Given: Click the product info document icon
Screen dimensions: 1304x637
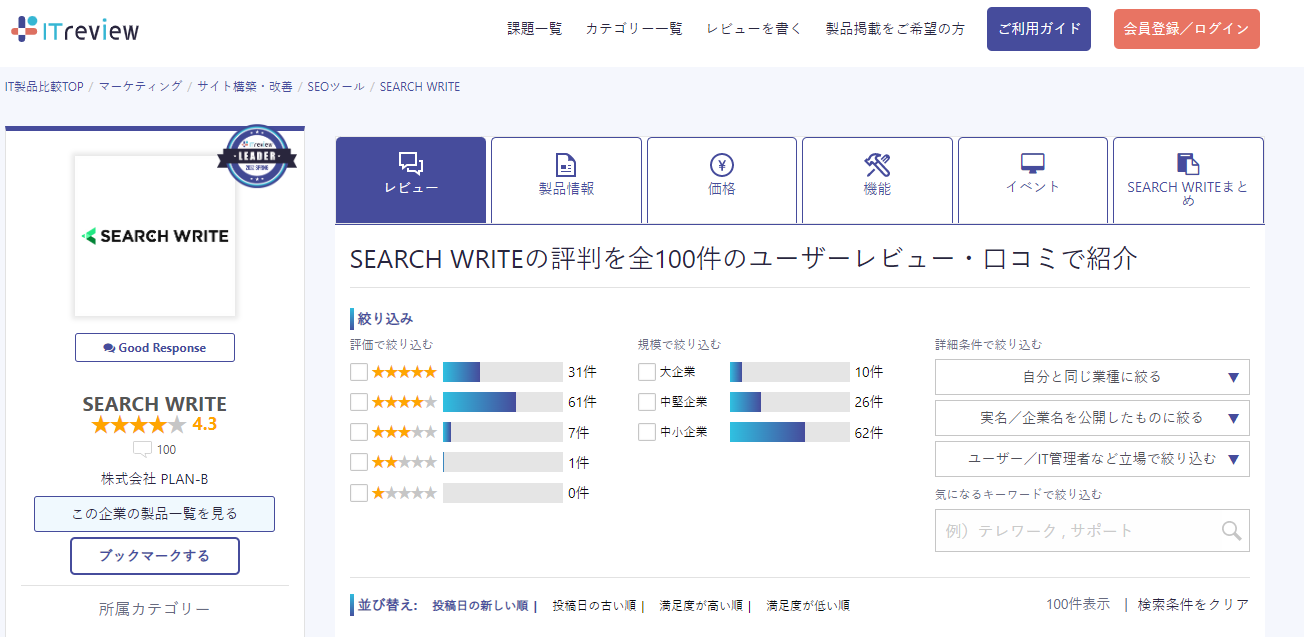Looking at the screenshot, I should (x=566, y=164).
